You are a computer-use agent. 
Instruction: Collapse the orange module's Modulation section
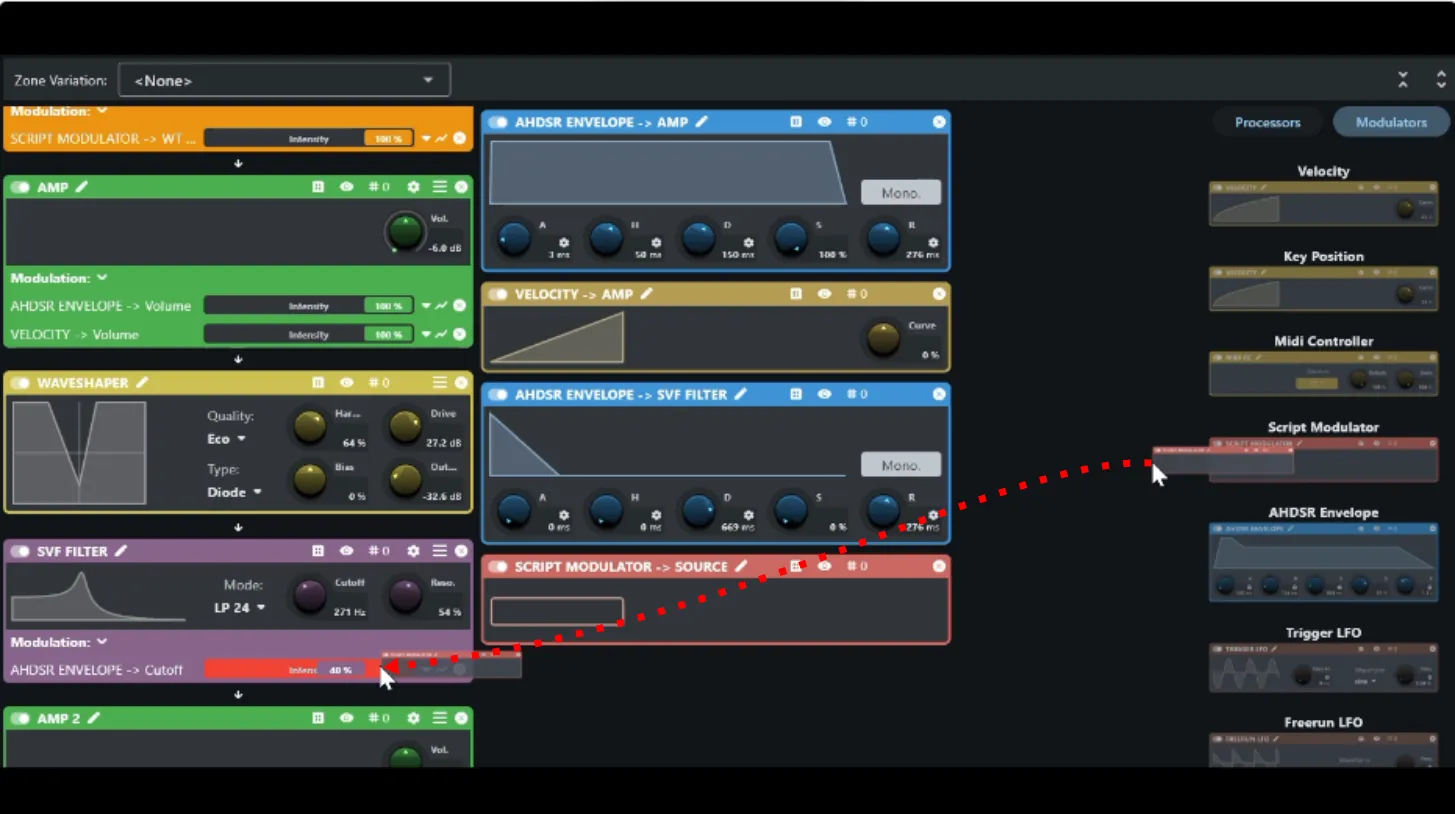(x=102, y=111)
